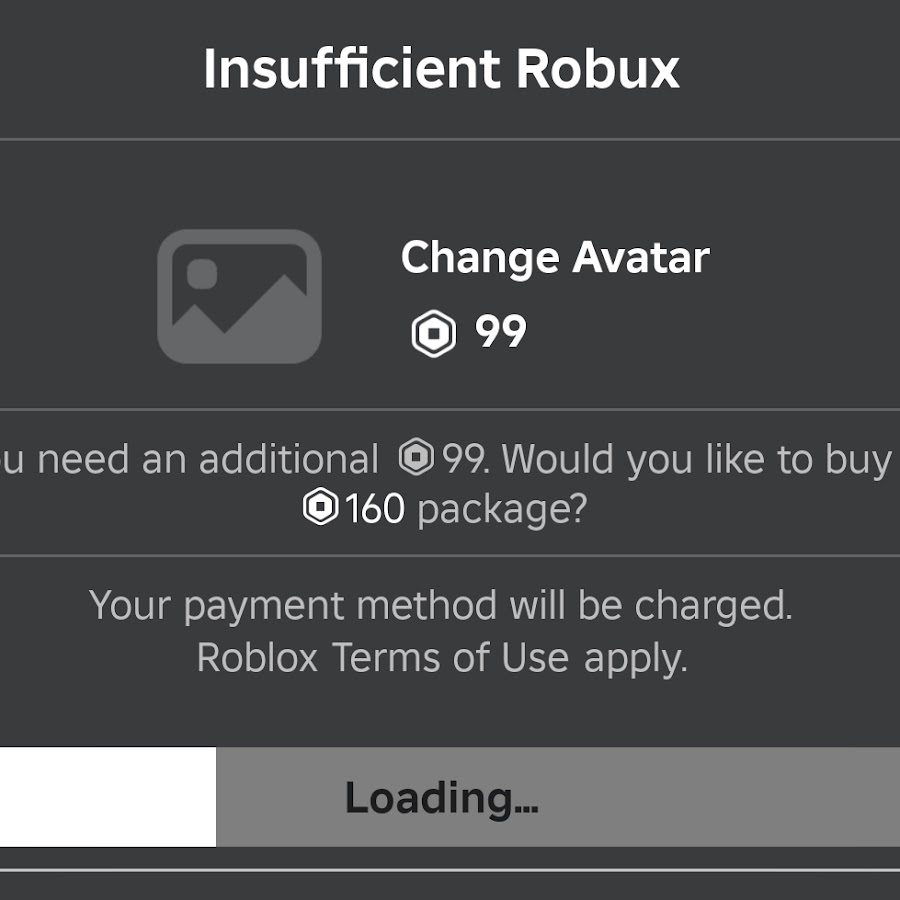Click the grey Loading... button
Viewport: 900px width, 900px height.
[558, 797]
